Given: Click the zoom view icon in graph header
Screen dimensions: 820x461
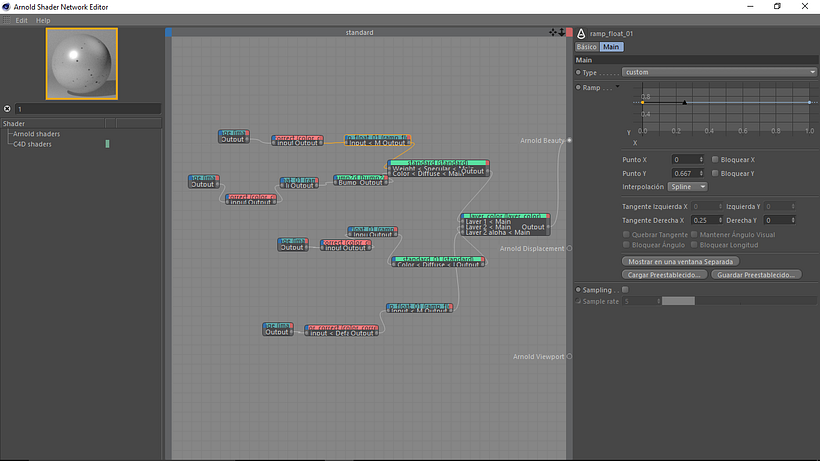Looking at the screenshot, I should (562, 32).
